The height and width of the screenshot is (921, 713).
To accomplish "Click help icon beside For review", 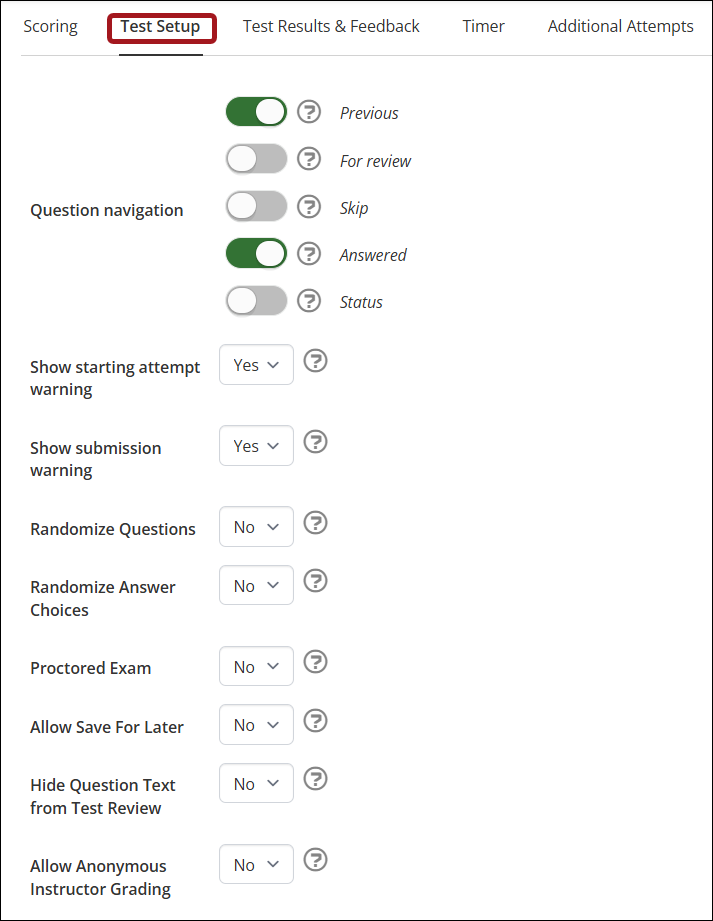I will click(309, 159).
